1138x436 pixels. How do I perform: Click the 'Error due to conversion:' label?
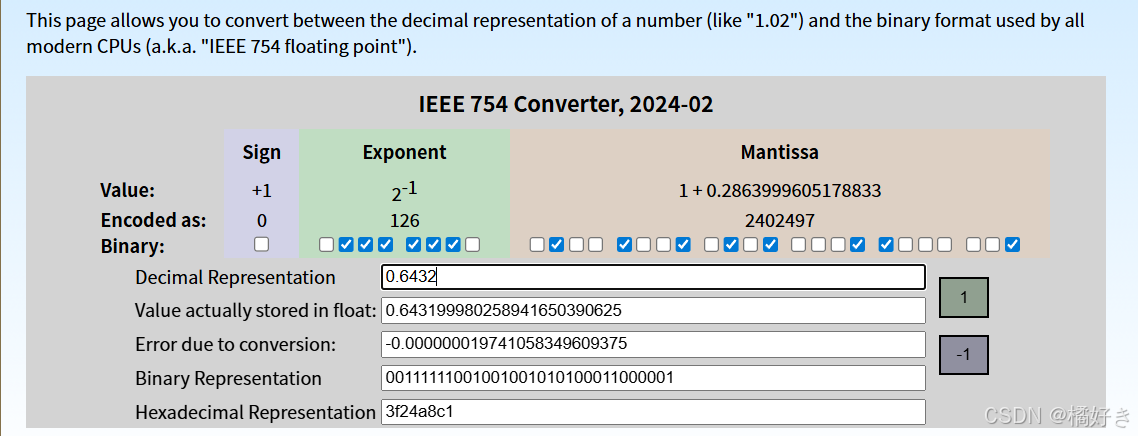click(x=235, y=345)
